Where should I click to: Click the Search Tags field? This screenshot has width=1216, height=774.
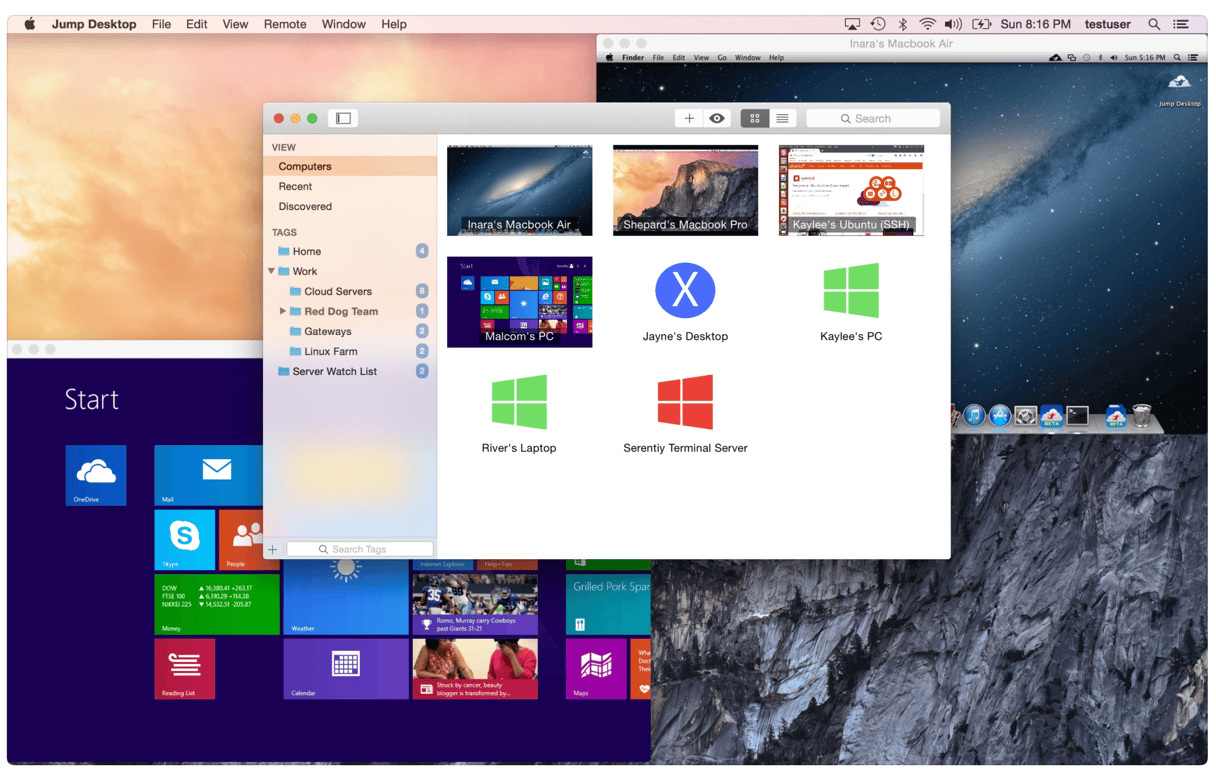tap(360, 549)
